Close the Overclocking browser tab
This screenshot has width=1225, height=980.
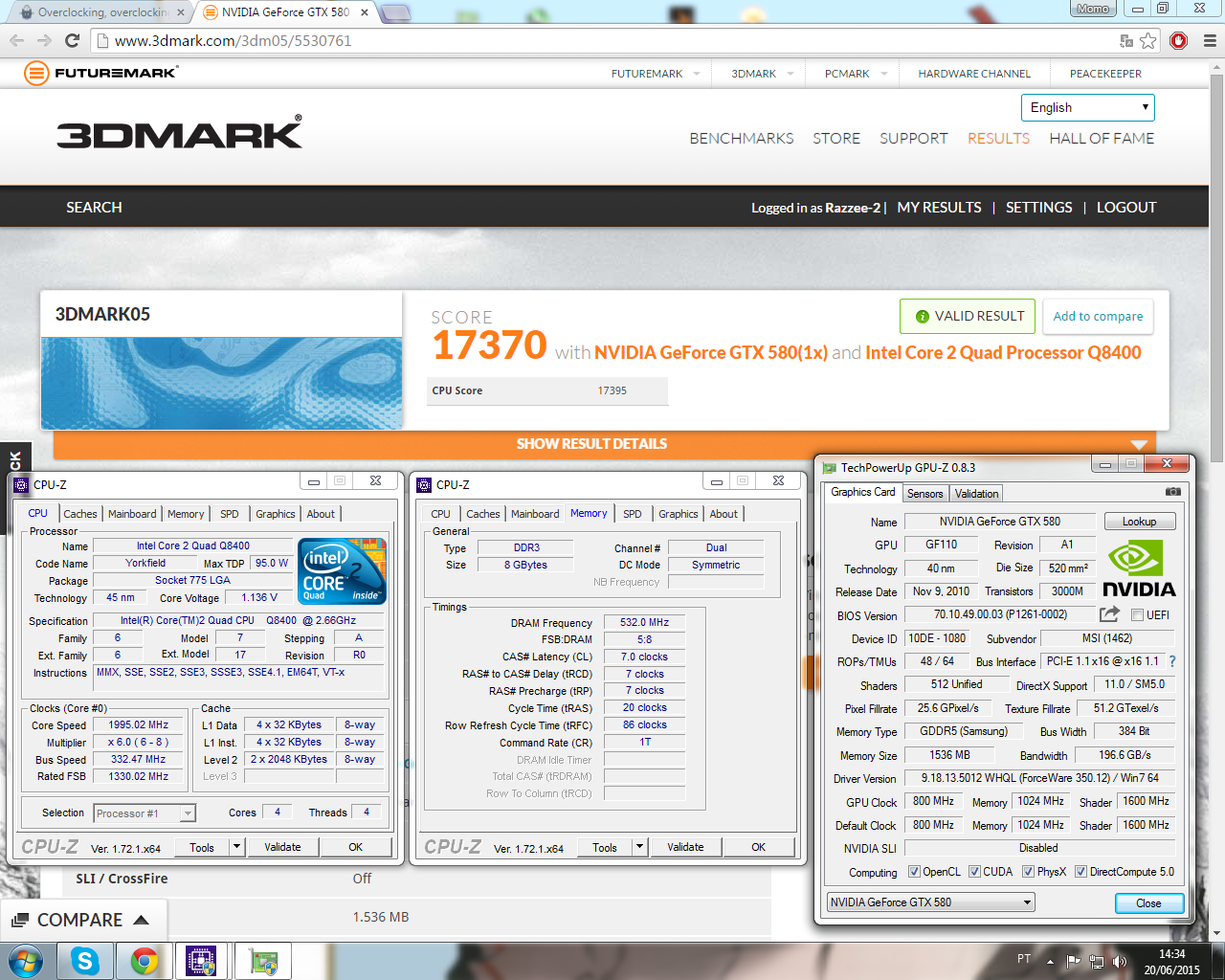[x=180, y=12]
